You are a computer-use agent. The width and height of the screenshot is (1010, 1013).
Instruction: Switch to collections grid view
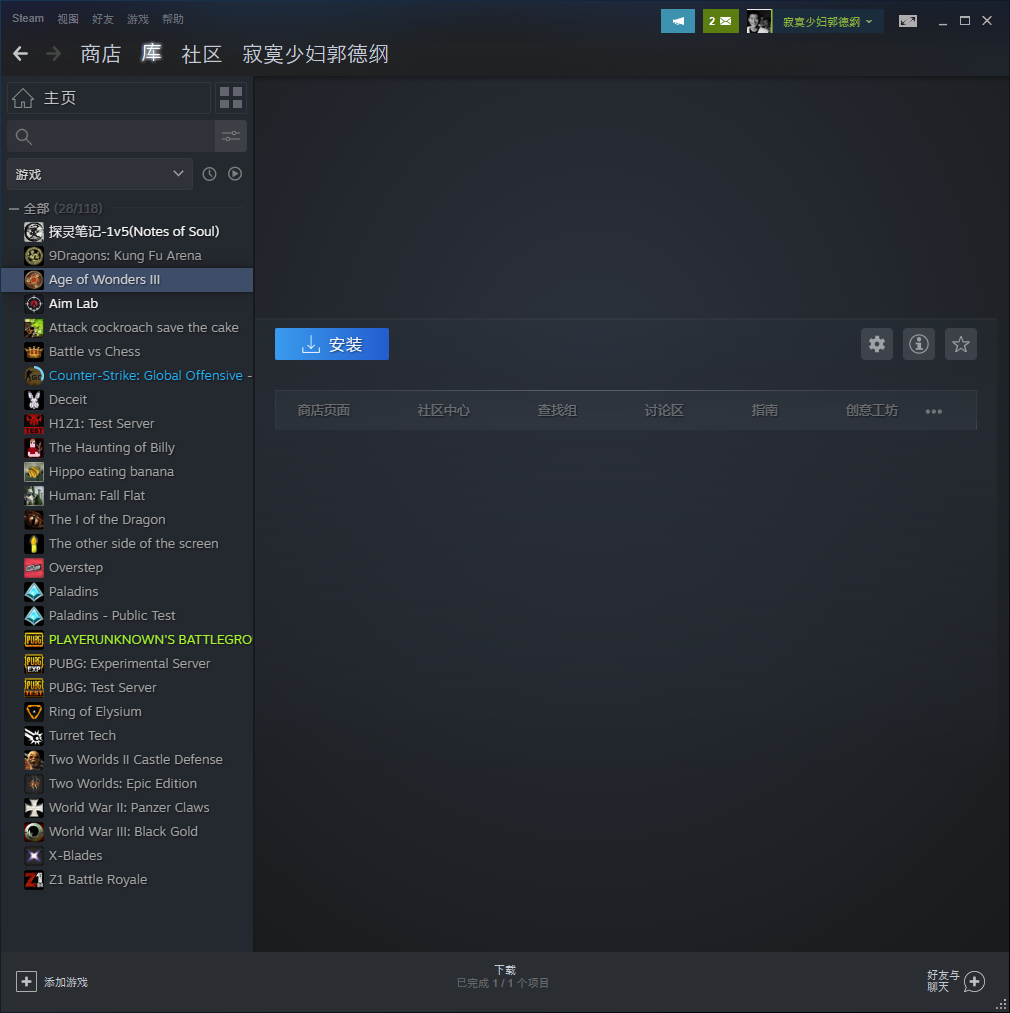pos(231,98)
